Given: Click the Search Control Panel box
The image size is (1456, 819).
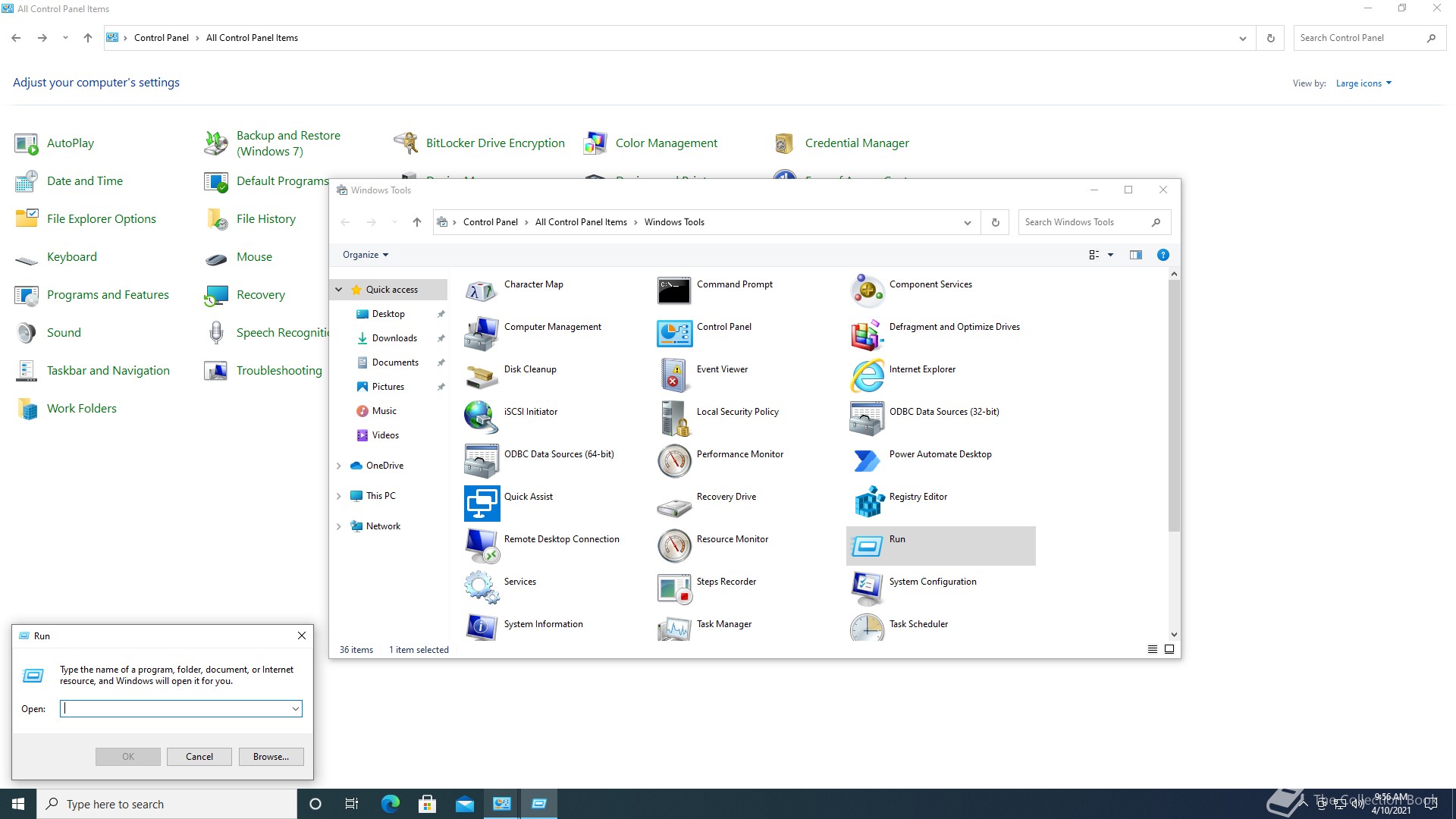Looking at the screenshot, I should 1370,38.
